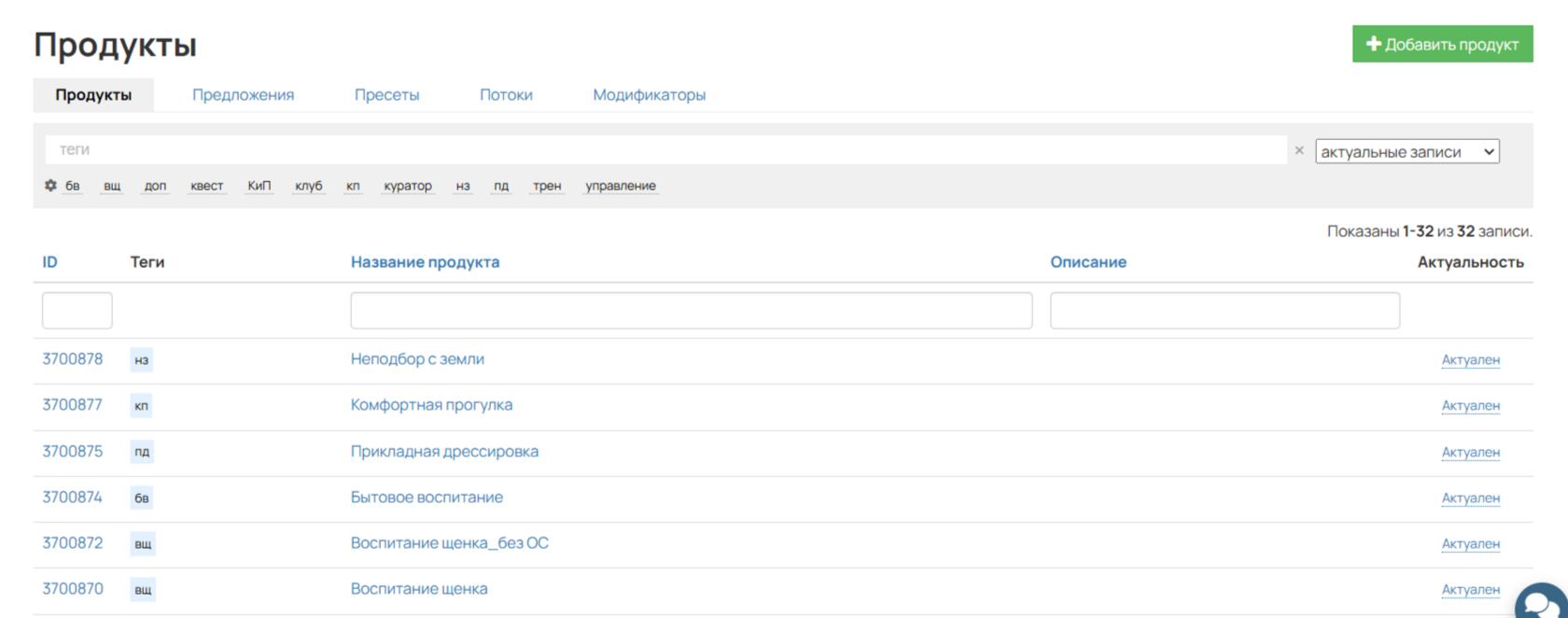Click the теги search input box
Screen dimensions: 1568x618
(x=665, y=149)
